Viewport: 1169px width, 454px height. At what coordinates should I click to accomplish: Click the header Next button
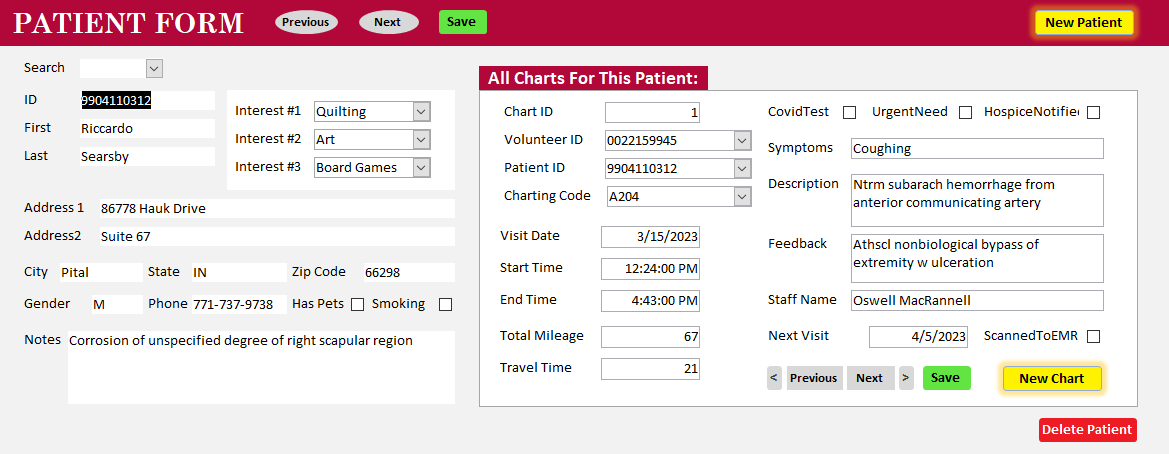pyautogui.click(x=388, y=22)
